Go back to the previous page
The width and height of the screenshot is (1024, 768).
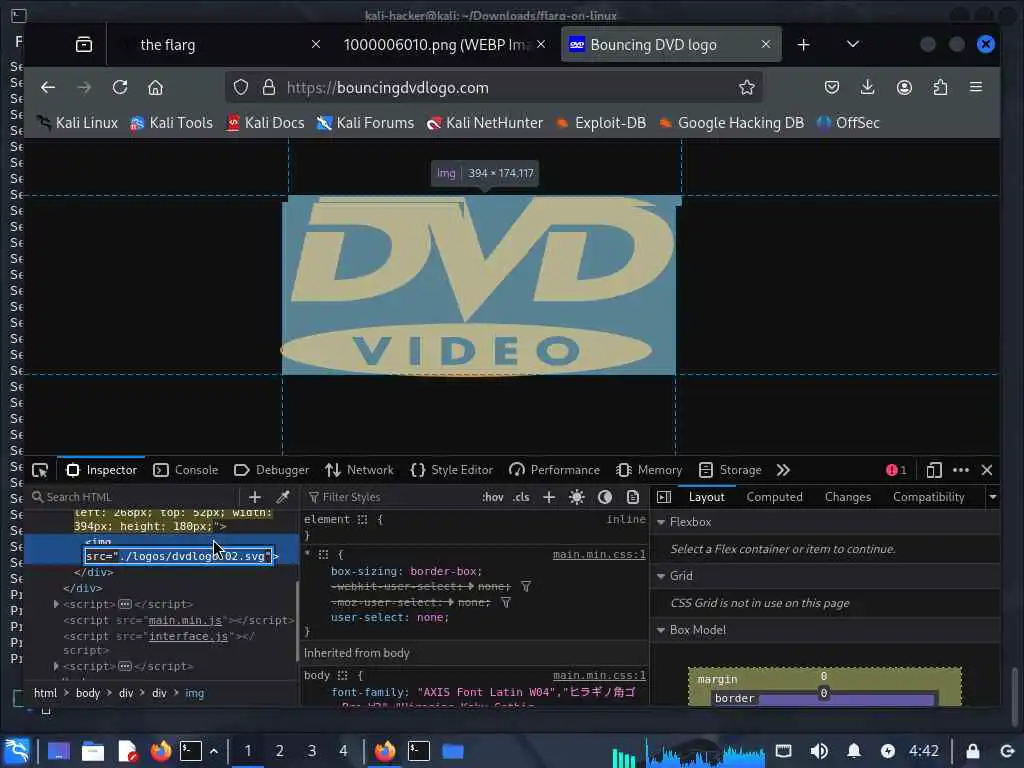(48, 88)
